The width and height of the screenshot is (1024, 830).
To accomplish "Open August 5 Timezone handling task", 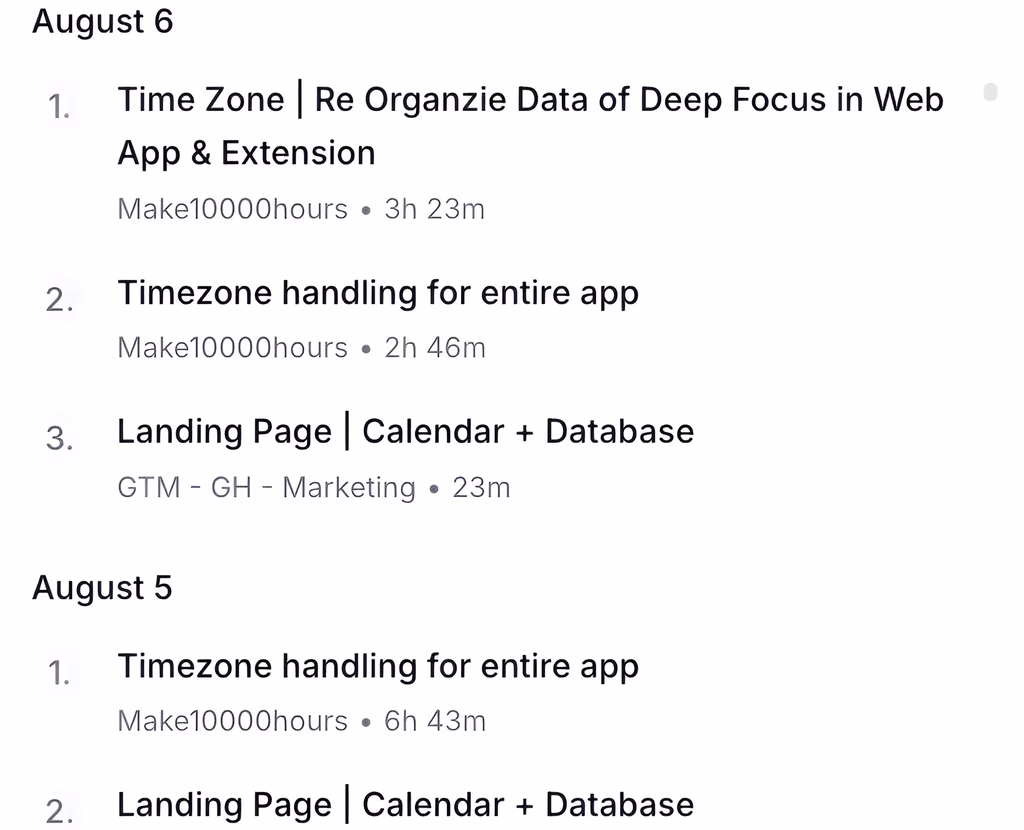I will pyautogui.click(x=378, y=667).
